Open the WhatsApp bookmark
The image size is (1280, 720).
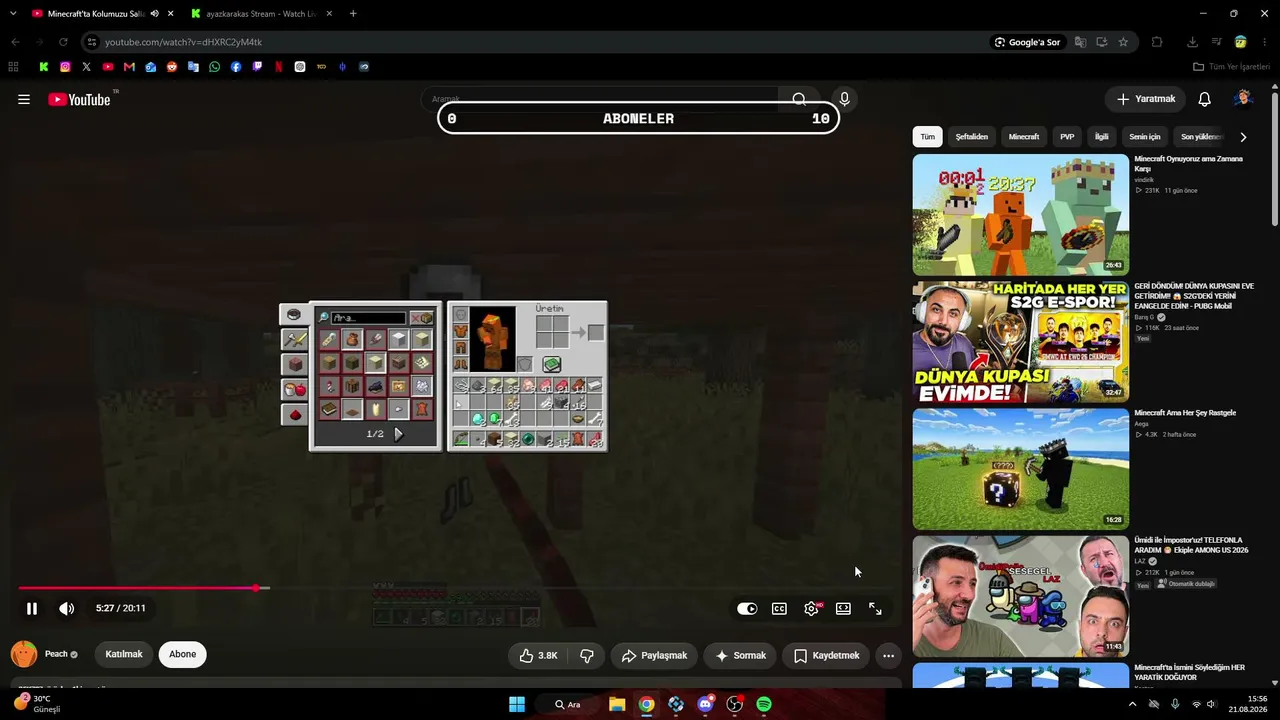point(214,67)
